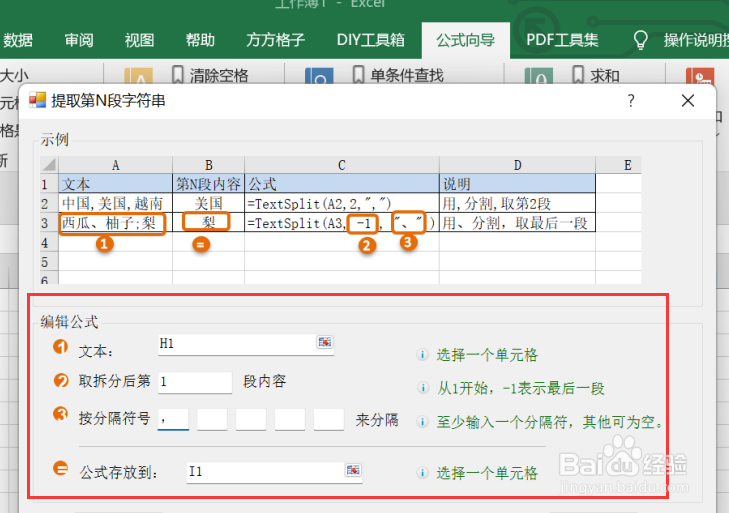This screenshot has width=729, height=513.
Task: Click the example cell =TextSplit(A2,2,",")
Action: [x=342, y=203]
